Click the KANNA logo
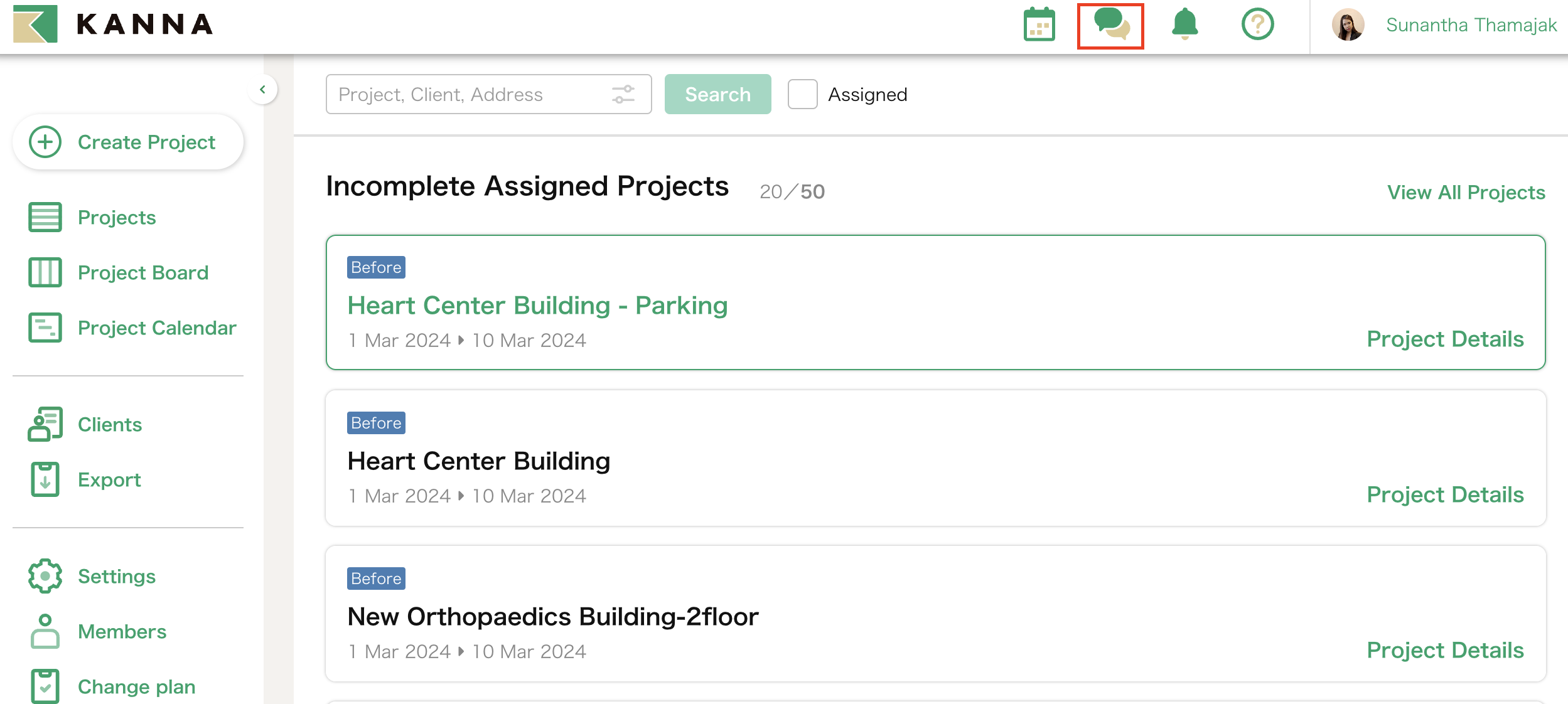1568x704 pixels. (x=113, y=24)
